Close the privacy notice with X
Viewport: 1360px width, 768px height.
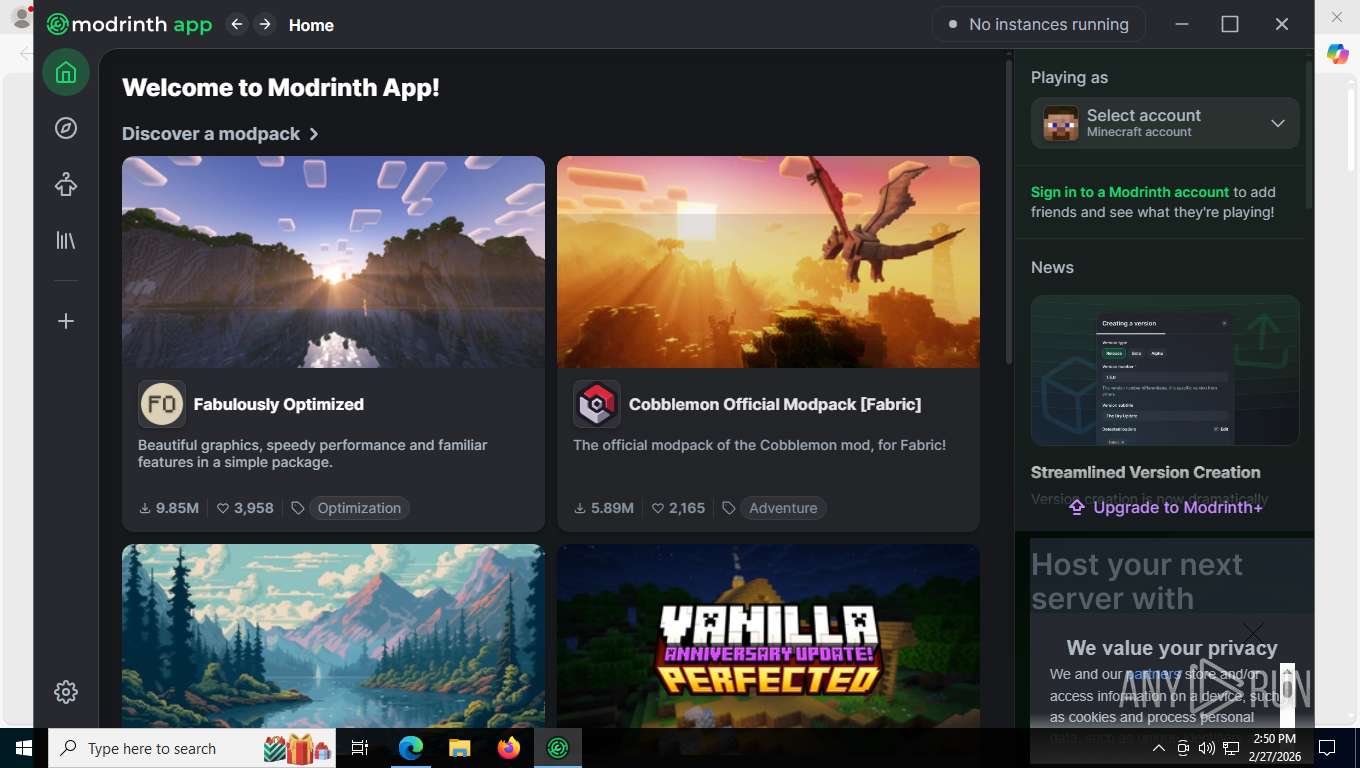coord(1253,632)
